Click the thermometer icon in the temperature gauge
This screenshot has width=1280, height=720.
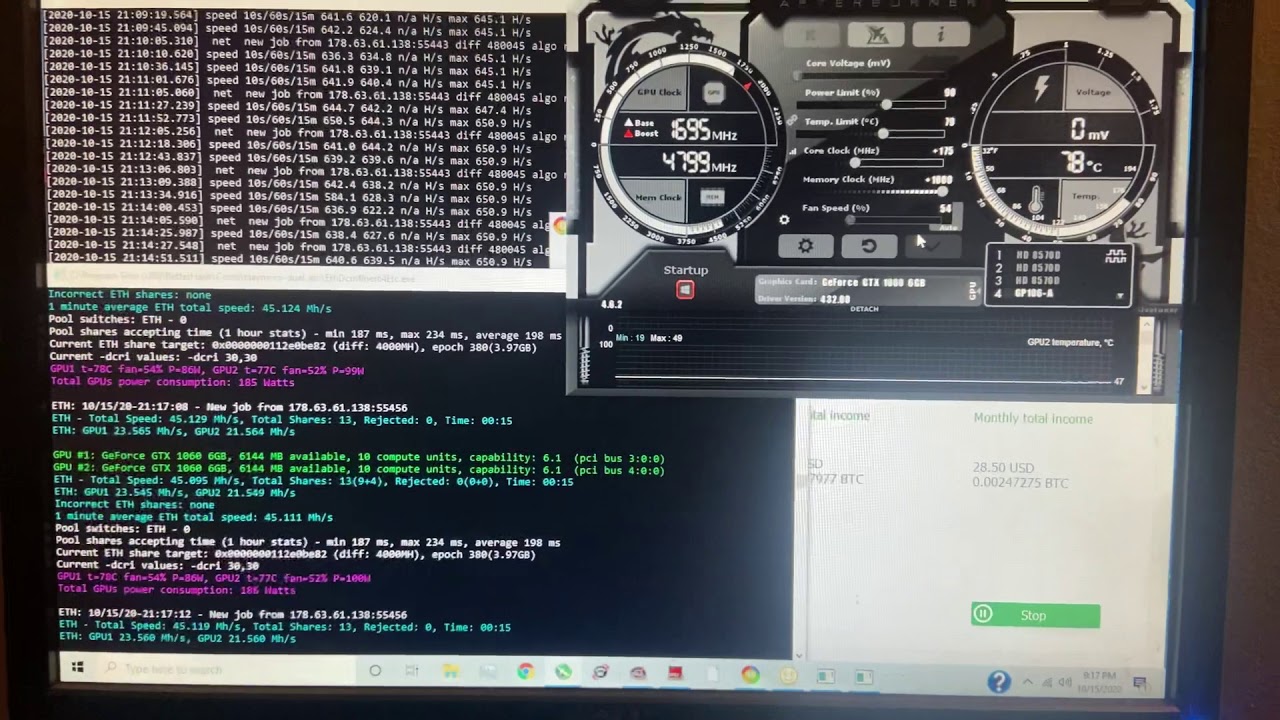coord(1036,201)
